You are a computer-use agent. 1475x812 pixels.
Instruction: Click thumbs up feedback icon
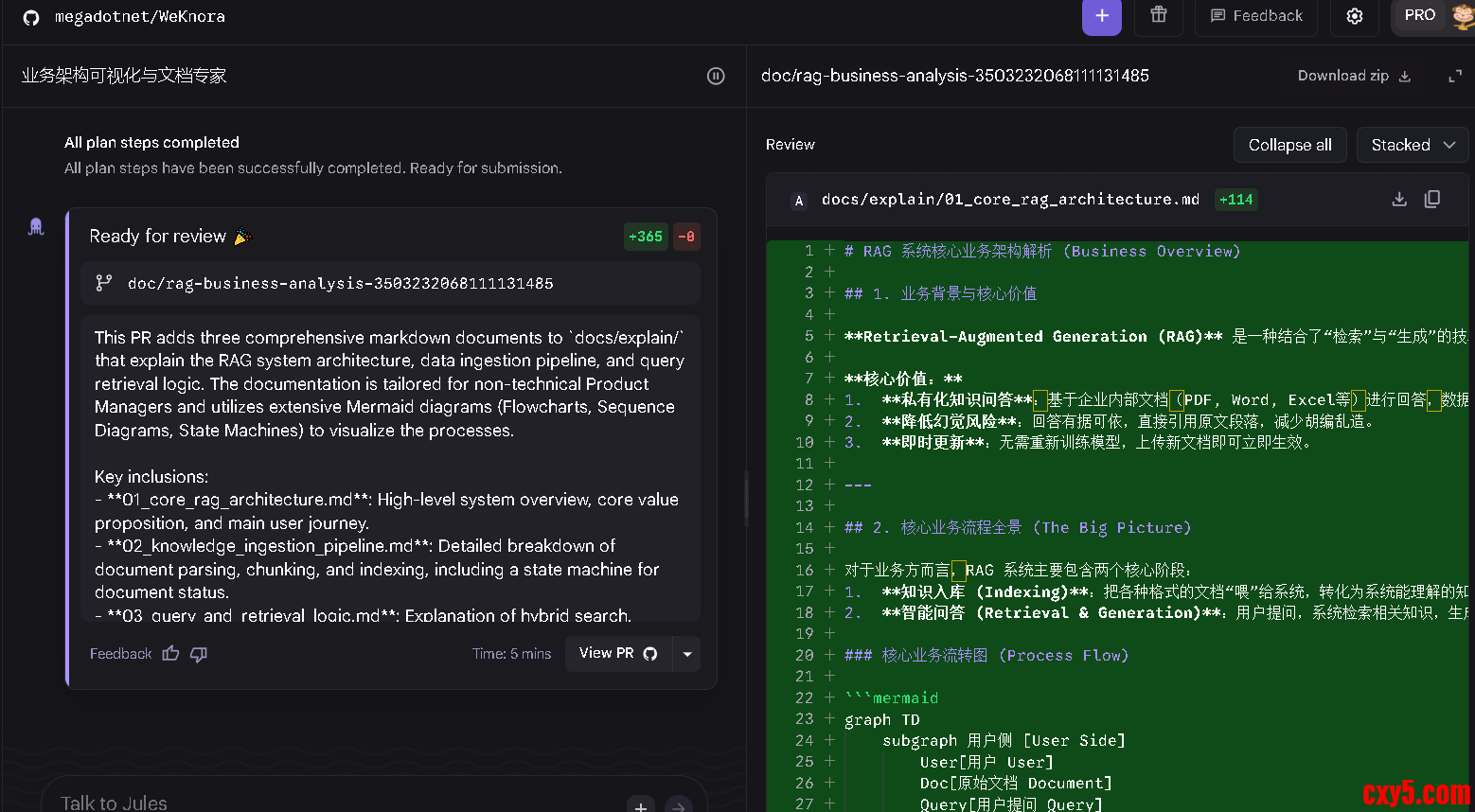click(x=170, y=654)
